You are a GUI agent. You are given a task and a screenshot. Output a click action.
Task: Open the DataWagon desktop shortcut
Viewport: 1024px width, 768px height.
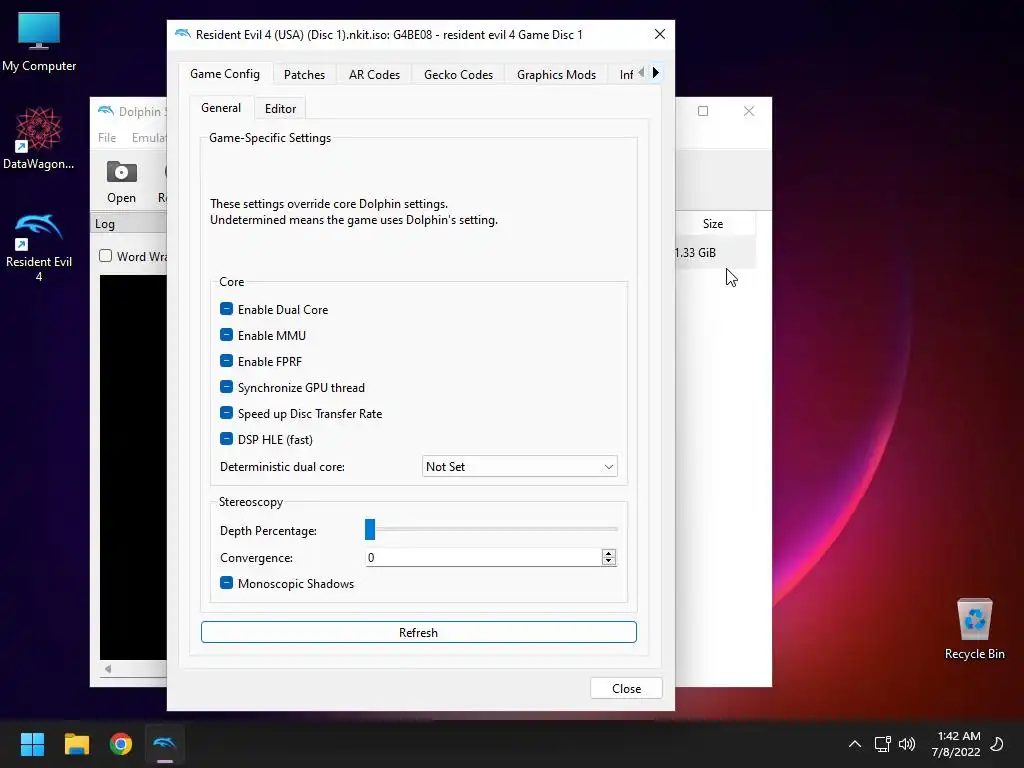click(39, 138)
